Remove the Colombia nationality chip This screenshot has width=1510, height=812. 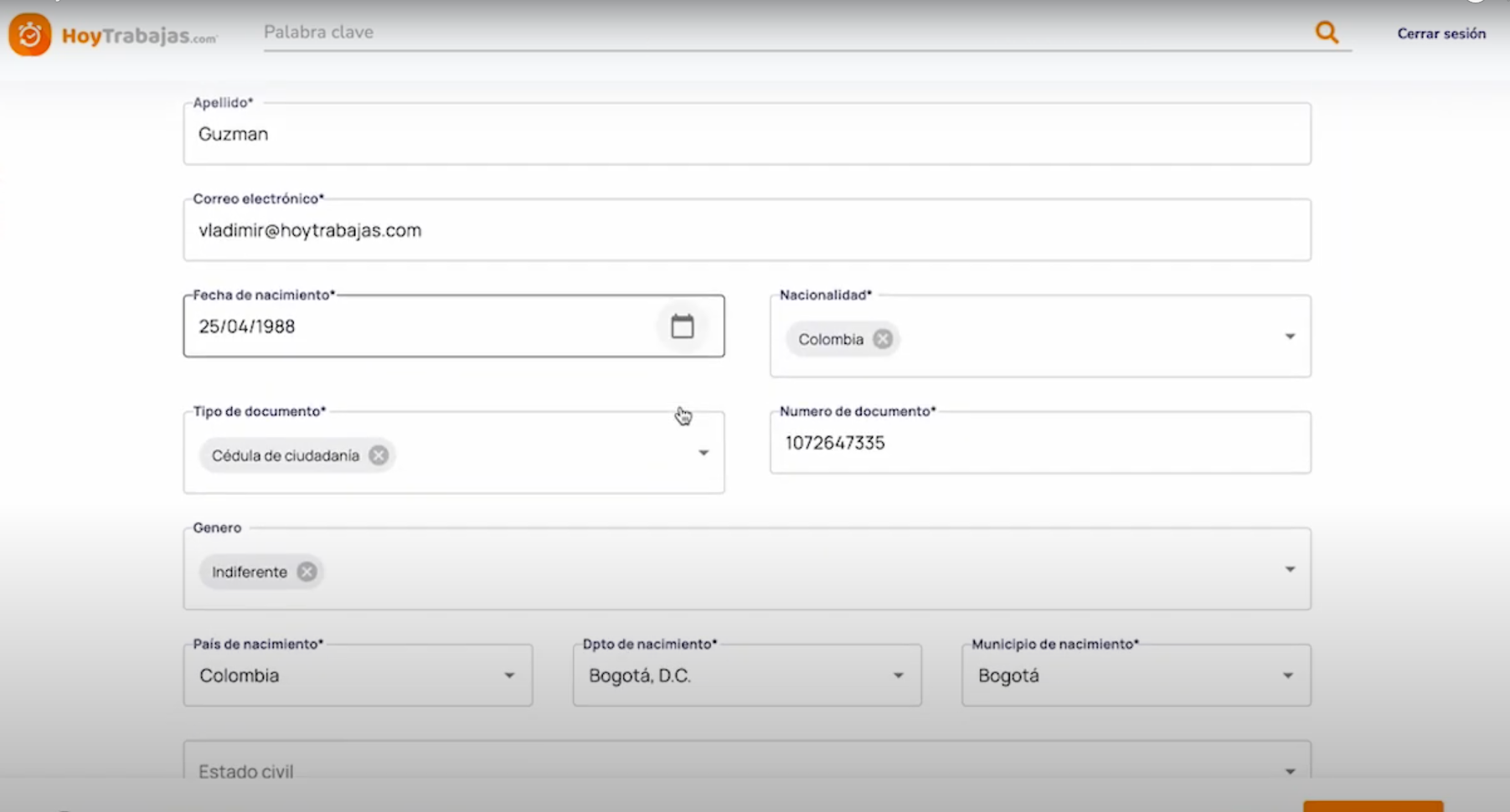pyautogui.click(x=883, y=339)
